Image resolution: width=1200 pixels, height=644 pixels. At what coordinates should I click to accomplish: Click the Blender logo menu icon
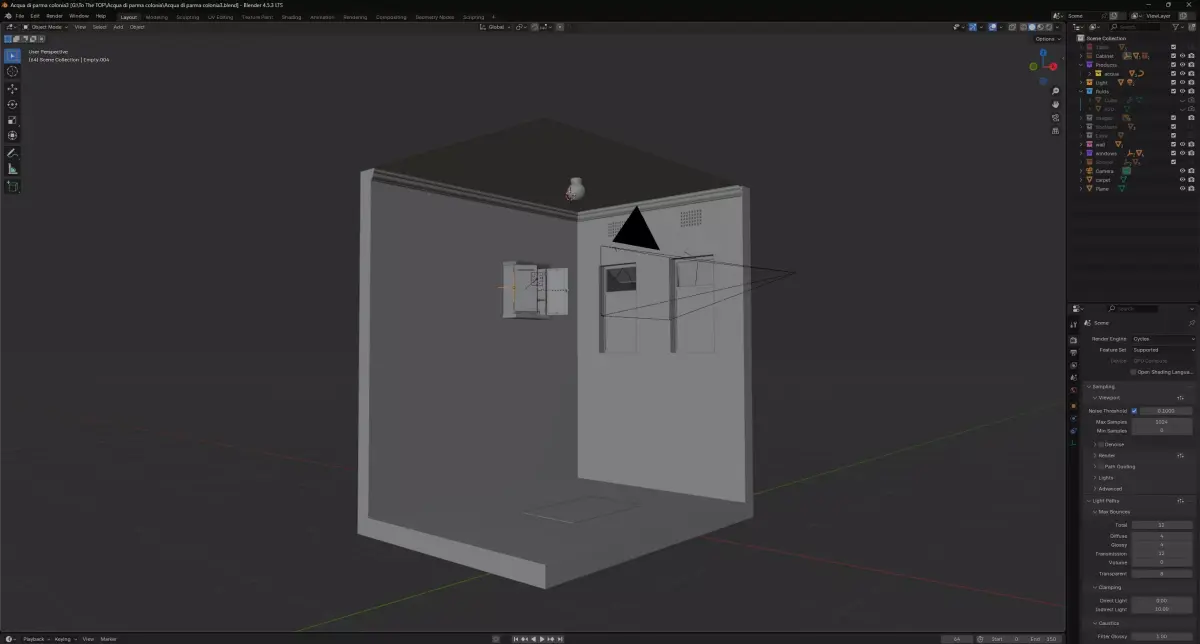click(8, 16)
